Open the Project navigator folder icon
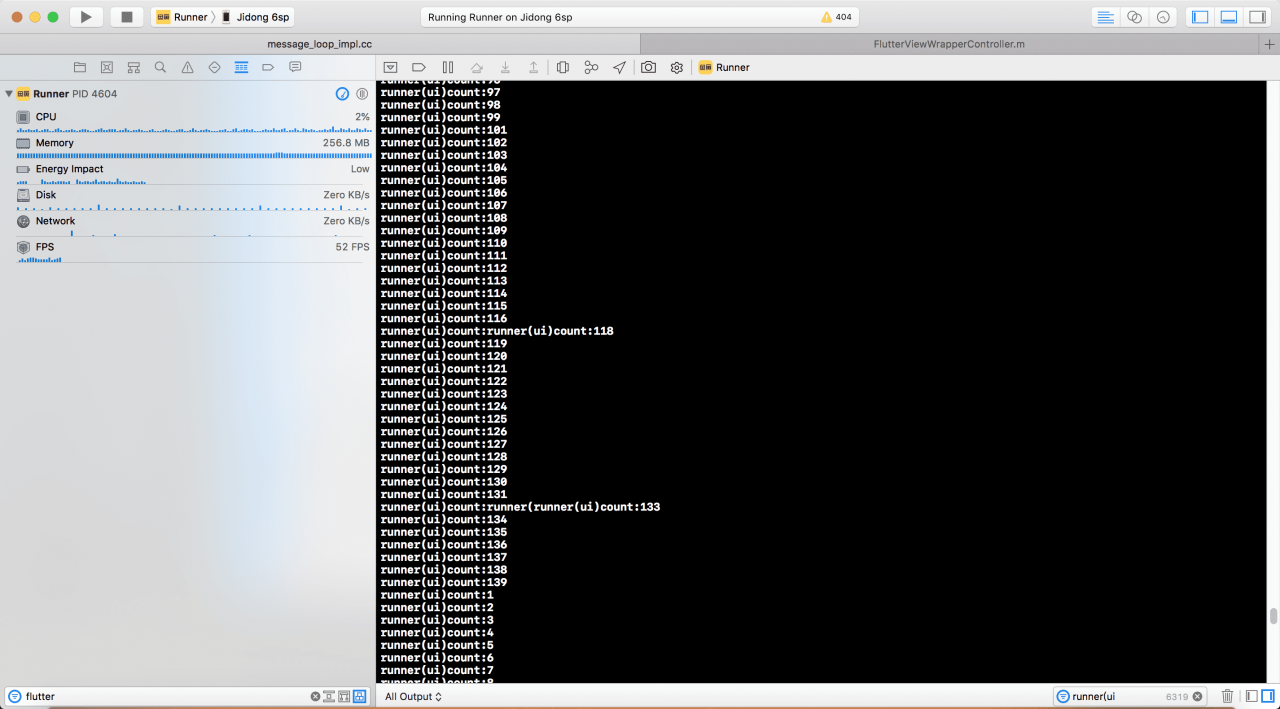Image resolution: width=1280 pixels, height=709 pixels. 80,67
